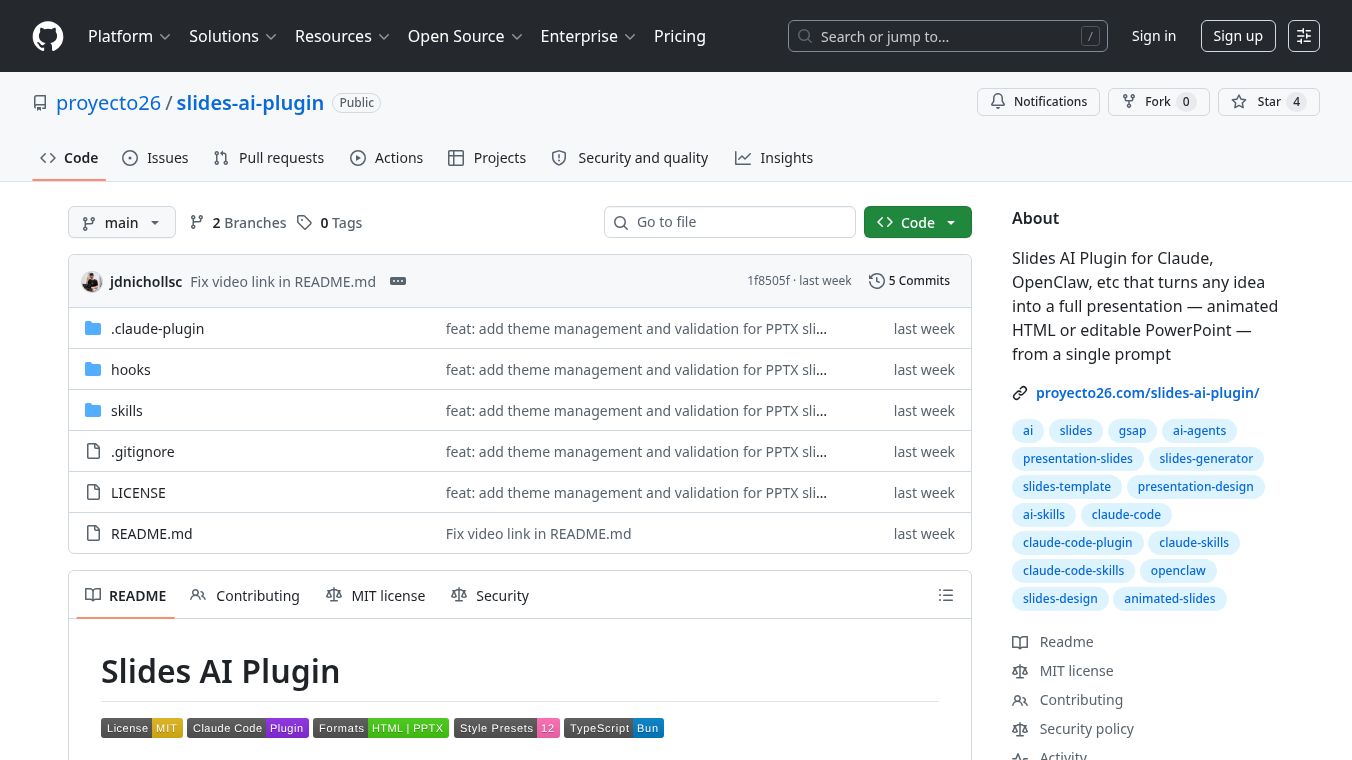Click the Sign up button
Viewport: 1352px width, 760px height.
(x=1238, y=36)
